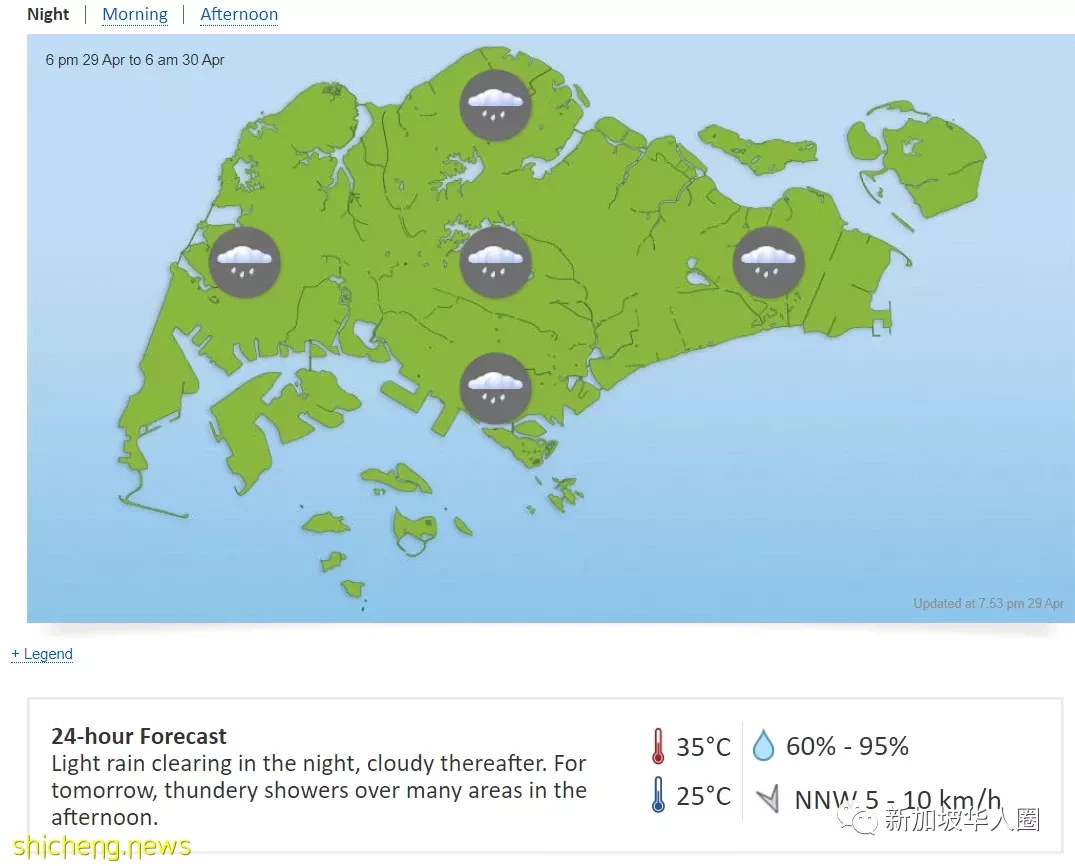
Task: Click the west region rain cloud icon
Action: [244, 262]
